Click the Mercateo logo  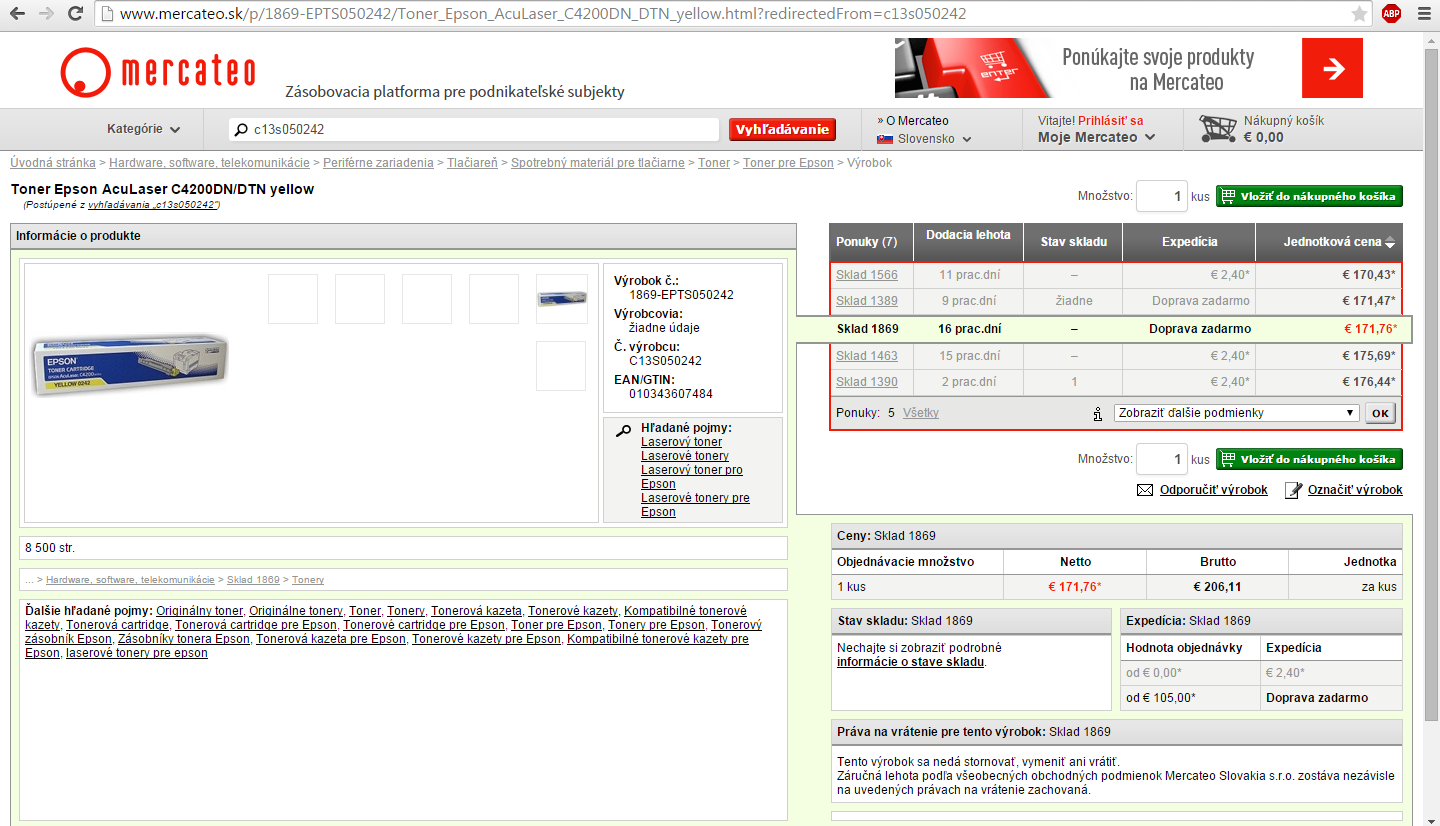click(158, 72)
